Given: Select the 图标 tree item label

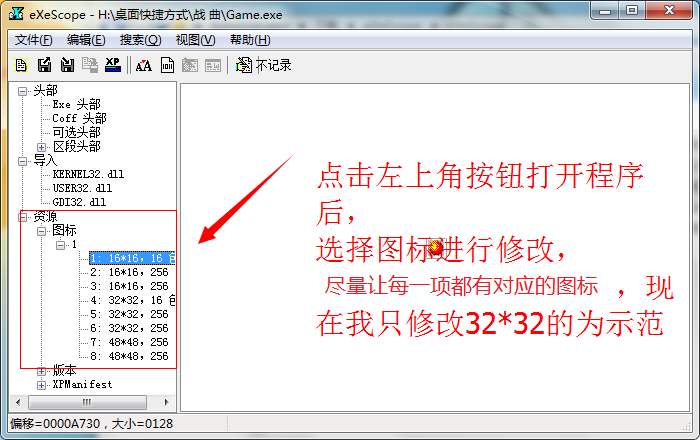Looking at the screenshot, I should [64, 230].
